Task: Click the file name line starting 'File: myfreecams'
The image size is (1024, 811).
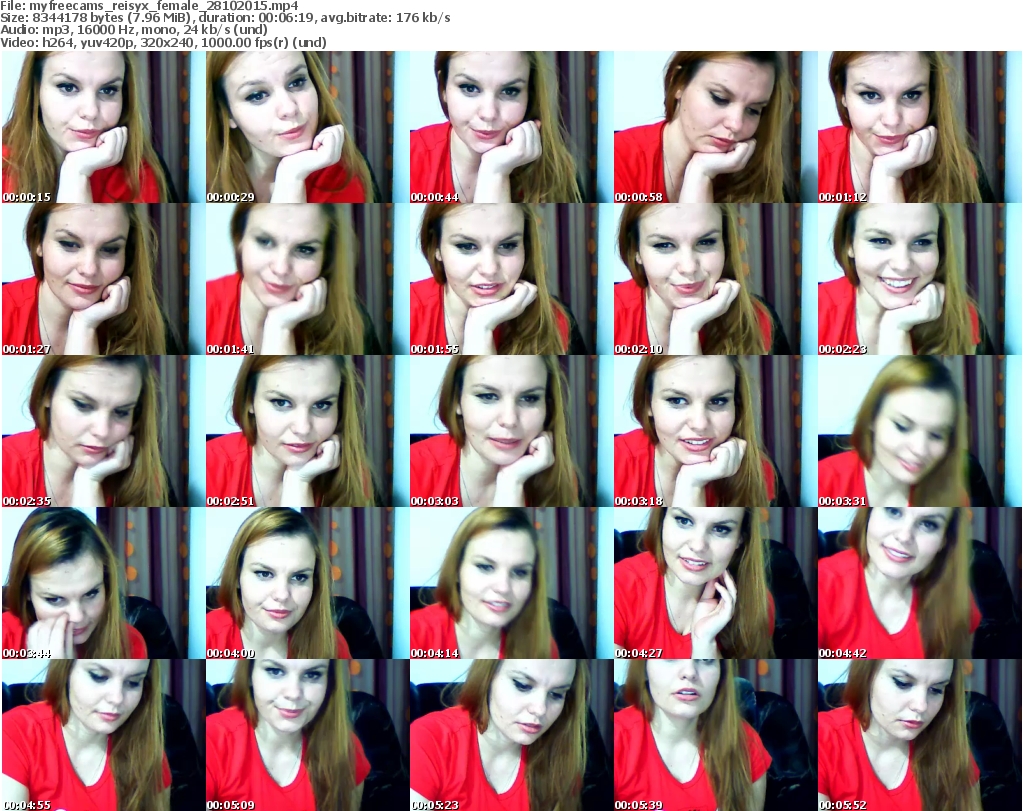Action: (x=150, y=6)
